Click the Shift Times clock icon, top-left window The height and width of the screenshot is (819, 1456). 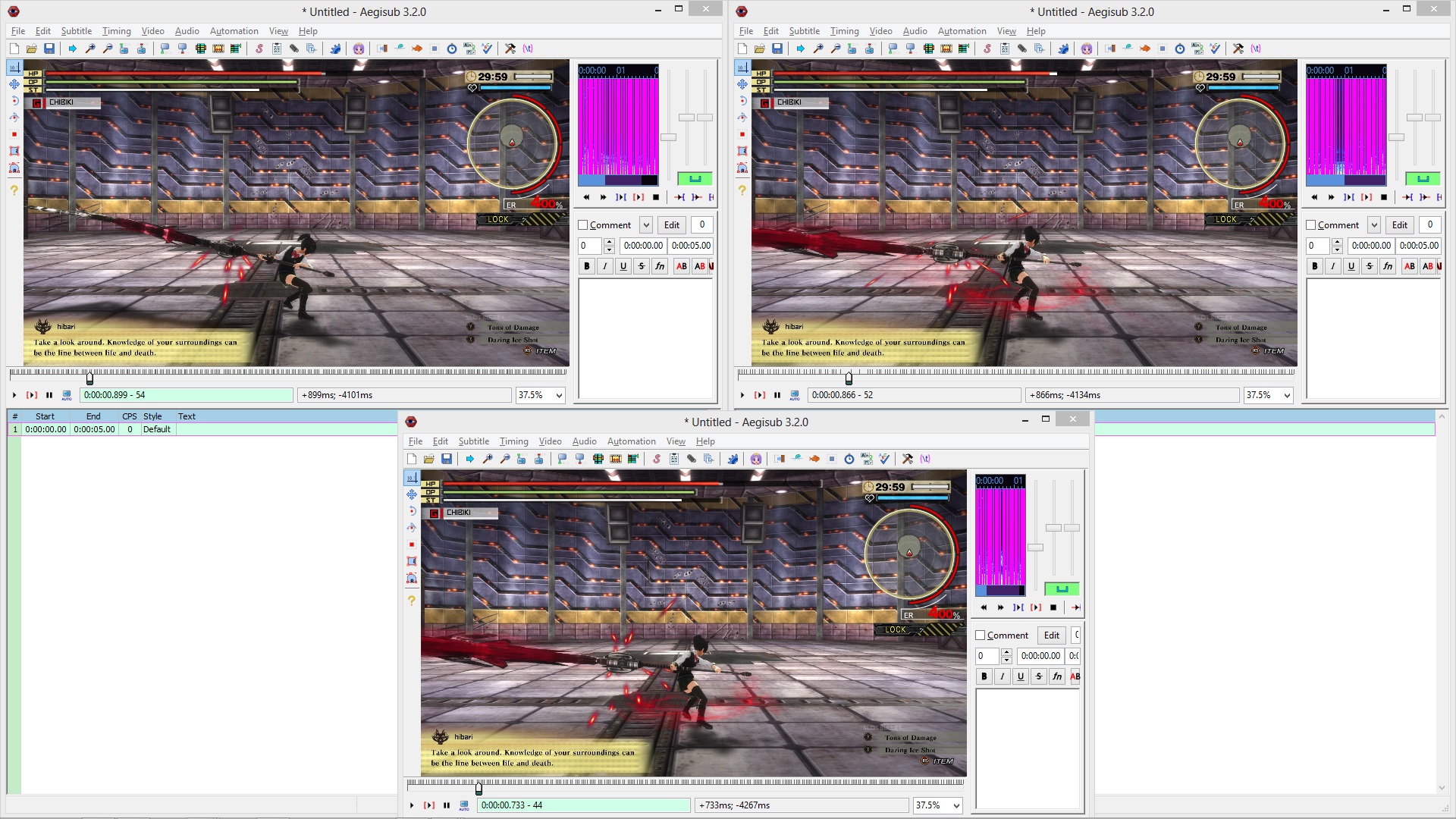452,49
